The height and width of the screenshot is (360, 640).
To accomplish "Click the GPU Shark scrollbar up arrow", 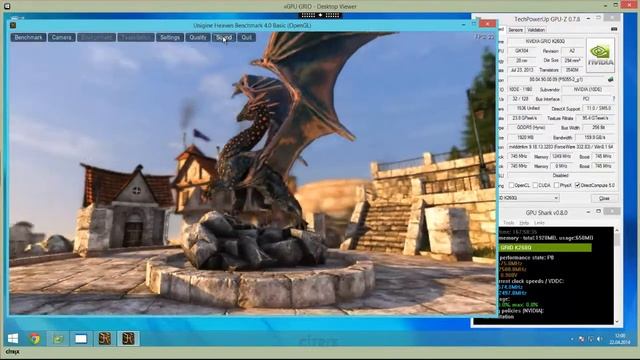I will coord(617,230).
